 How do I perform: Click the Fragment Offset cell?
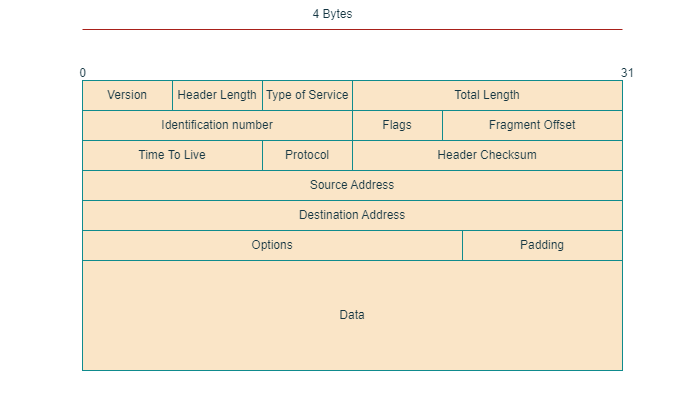tap(532, 125)
